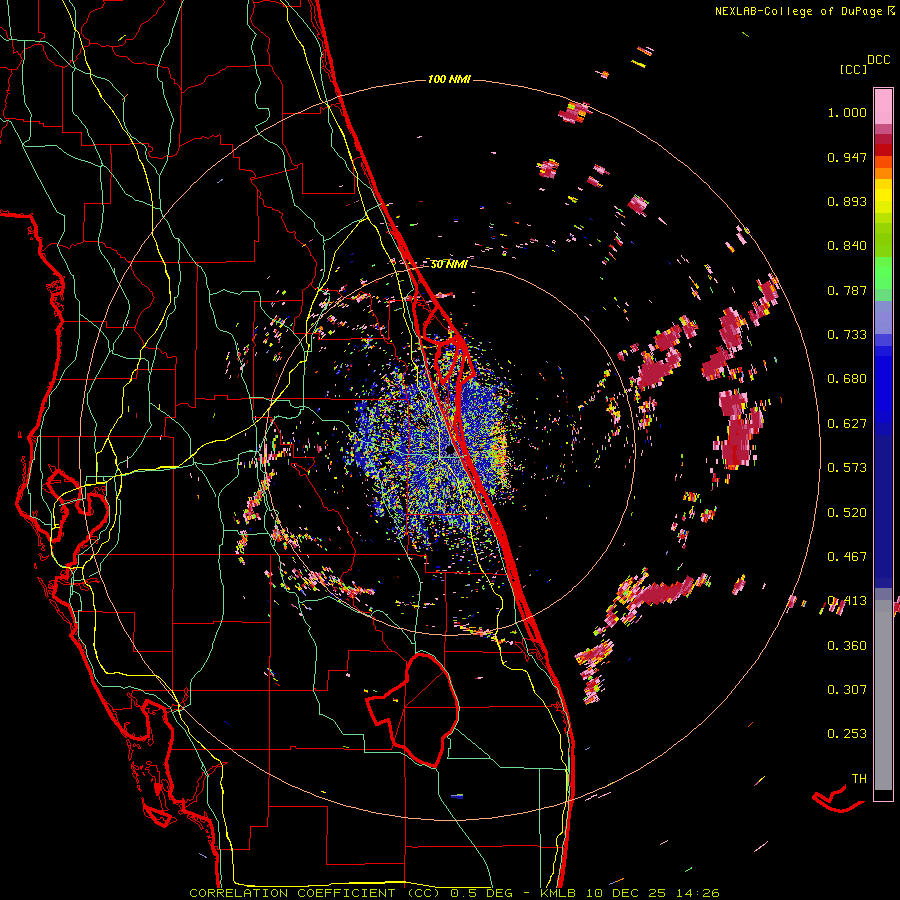Click the 0.787 scale value
900x900 pixels.
pos(847,290)
